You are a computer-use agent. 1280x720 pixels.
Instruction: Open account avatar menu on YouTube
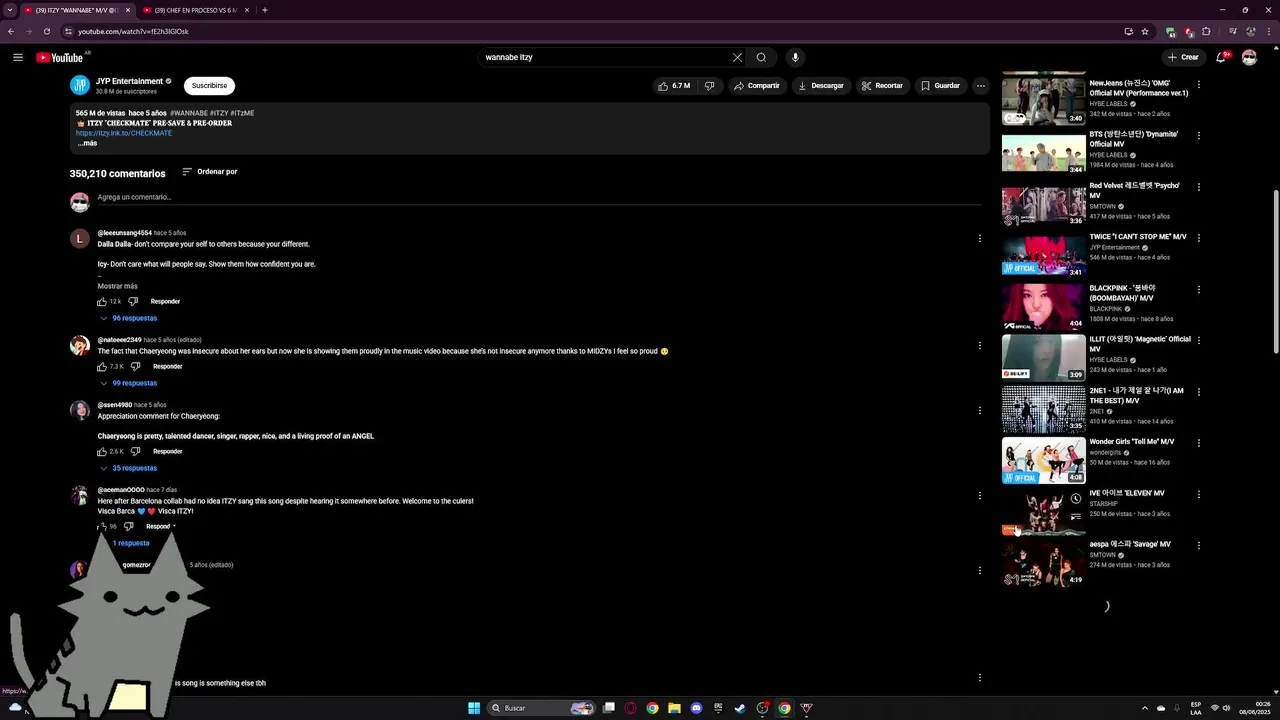point(1249,57)
